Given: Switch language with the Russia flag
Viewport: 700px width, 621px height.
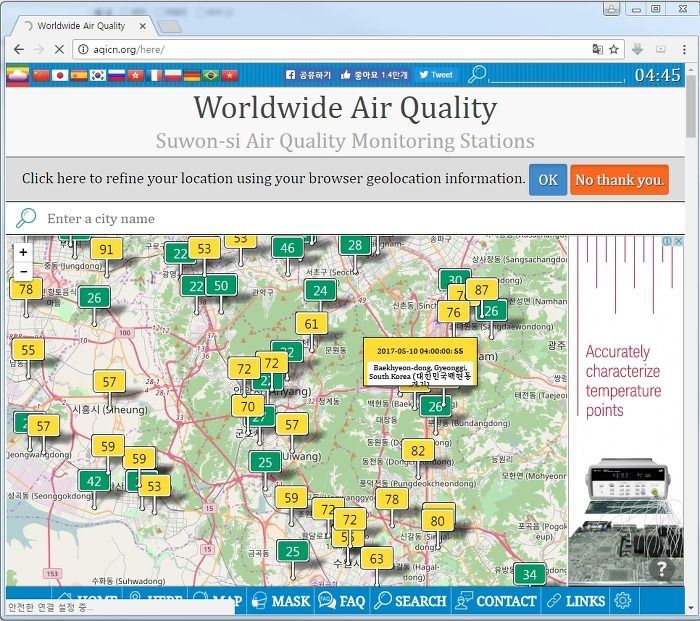Looking at the screenshot, I should click(x=116, y=75).
